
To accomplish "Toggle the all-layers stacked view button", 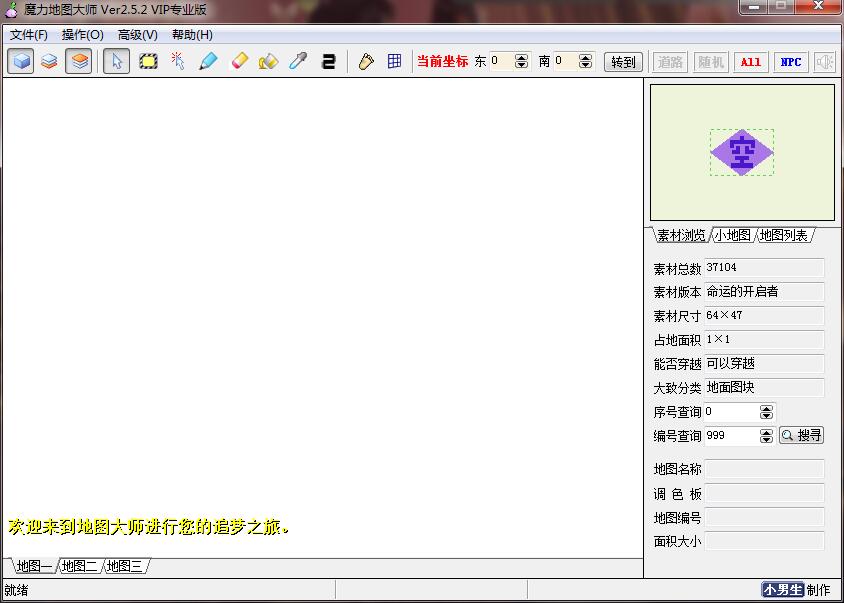I will pos(79,61).
